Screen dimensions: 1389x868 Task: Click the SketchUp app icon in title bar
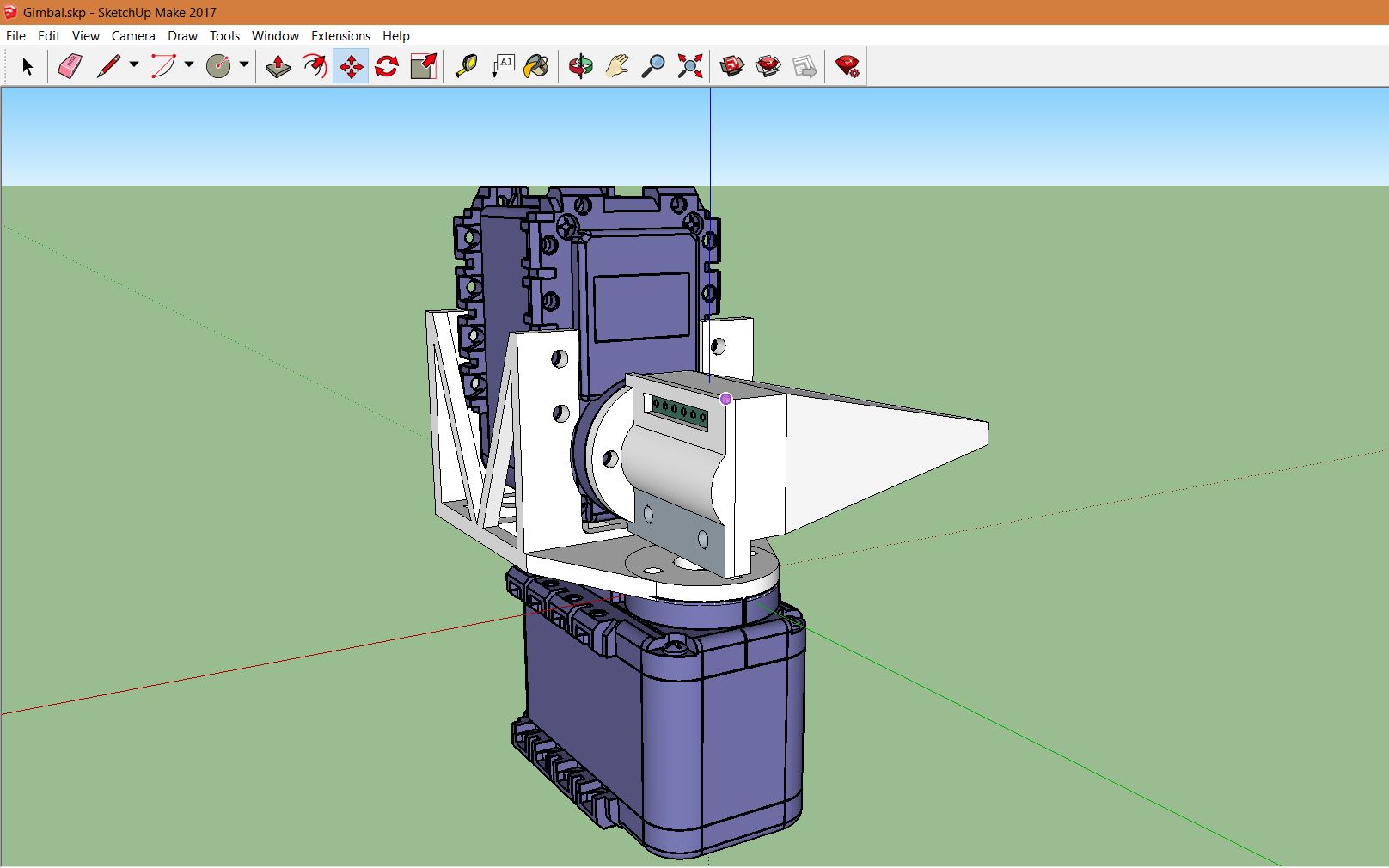(10, 12)
